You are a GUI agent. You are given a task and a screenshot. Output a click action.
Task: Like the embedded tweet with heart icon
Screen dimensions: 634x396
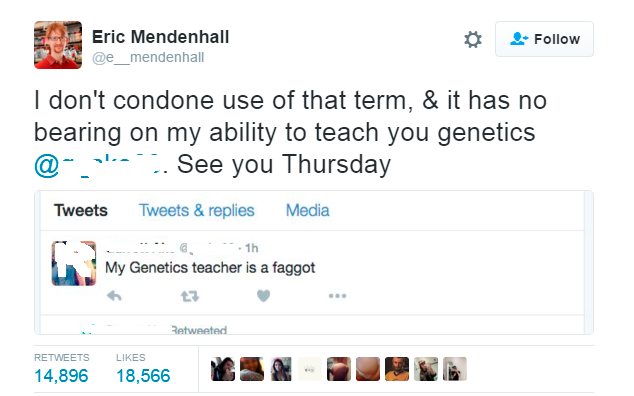pyautogui.click(x=263, y=296)
